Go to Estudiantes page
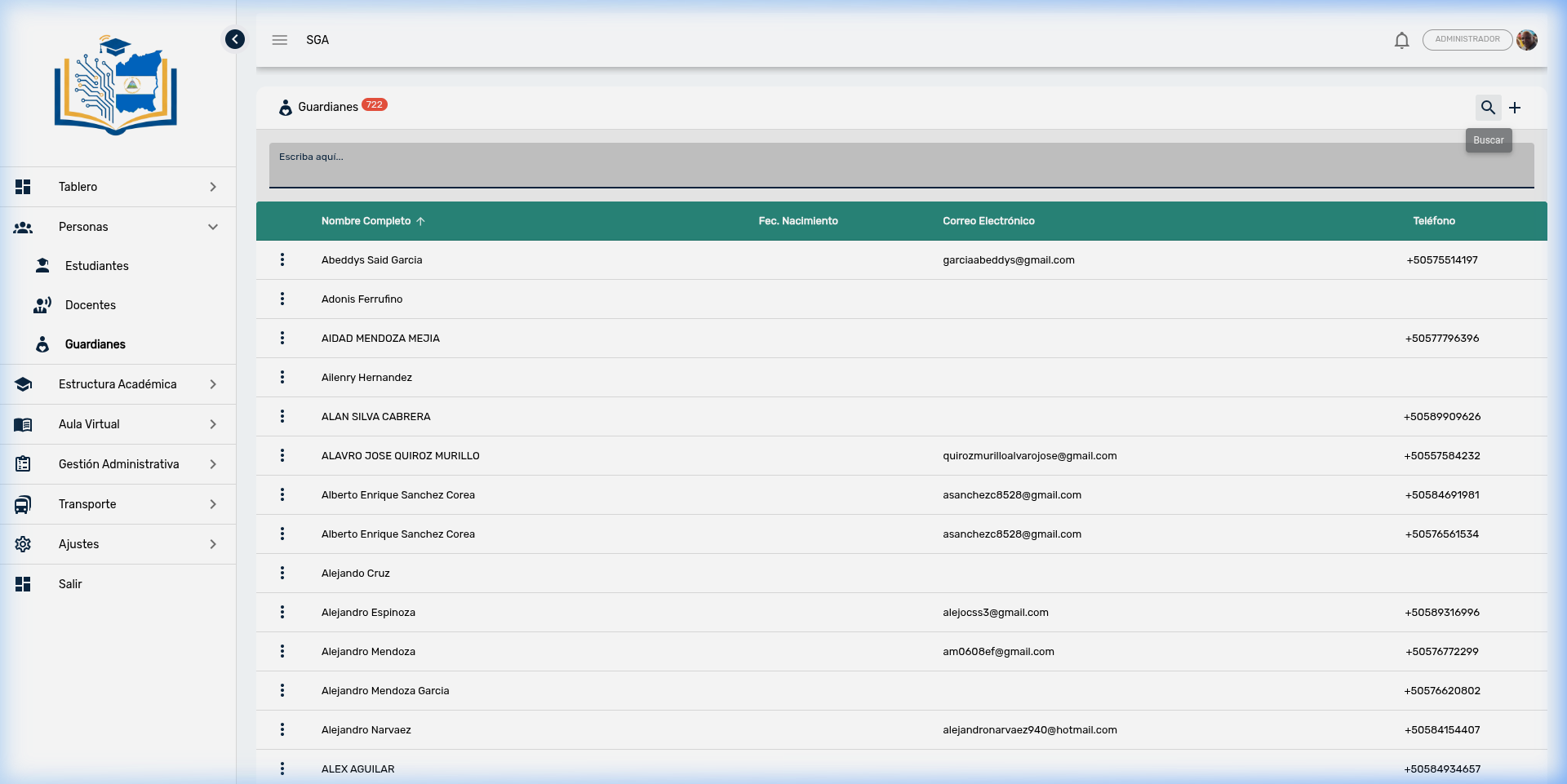1567x784 pixels. (97, 266)
